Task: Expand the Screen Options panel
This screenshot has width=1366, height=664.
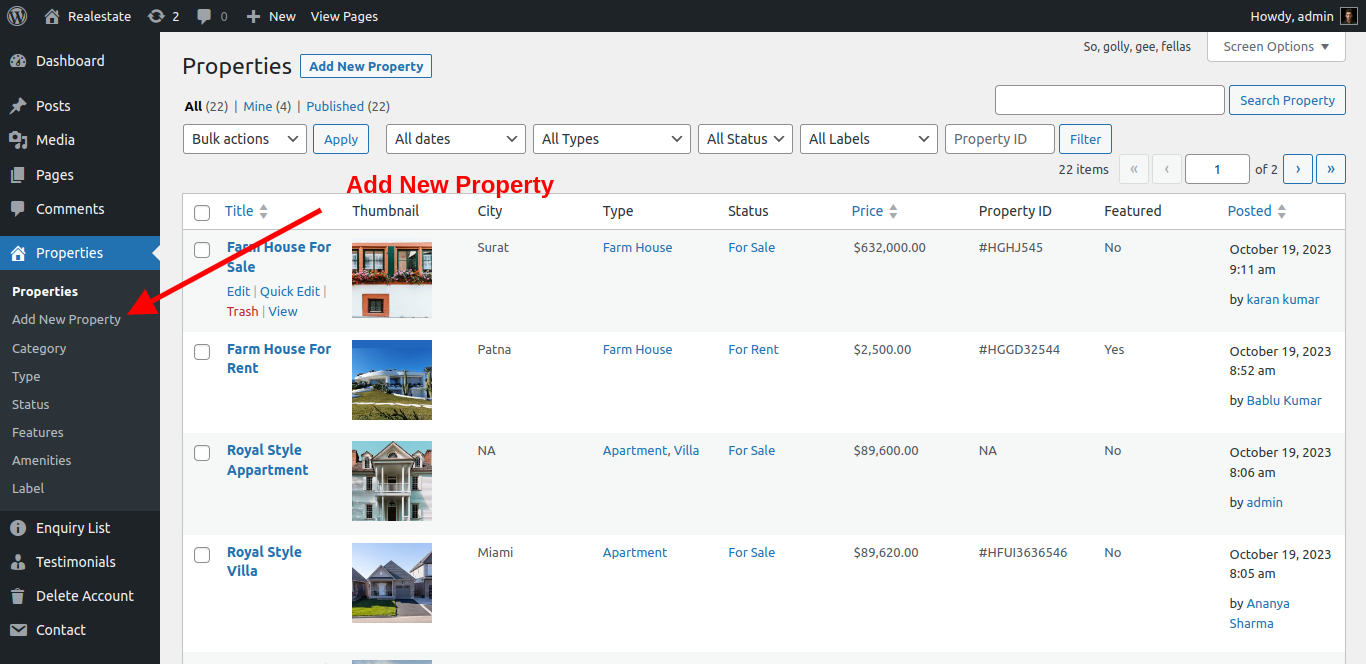Action: 1275,47
